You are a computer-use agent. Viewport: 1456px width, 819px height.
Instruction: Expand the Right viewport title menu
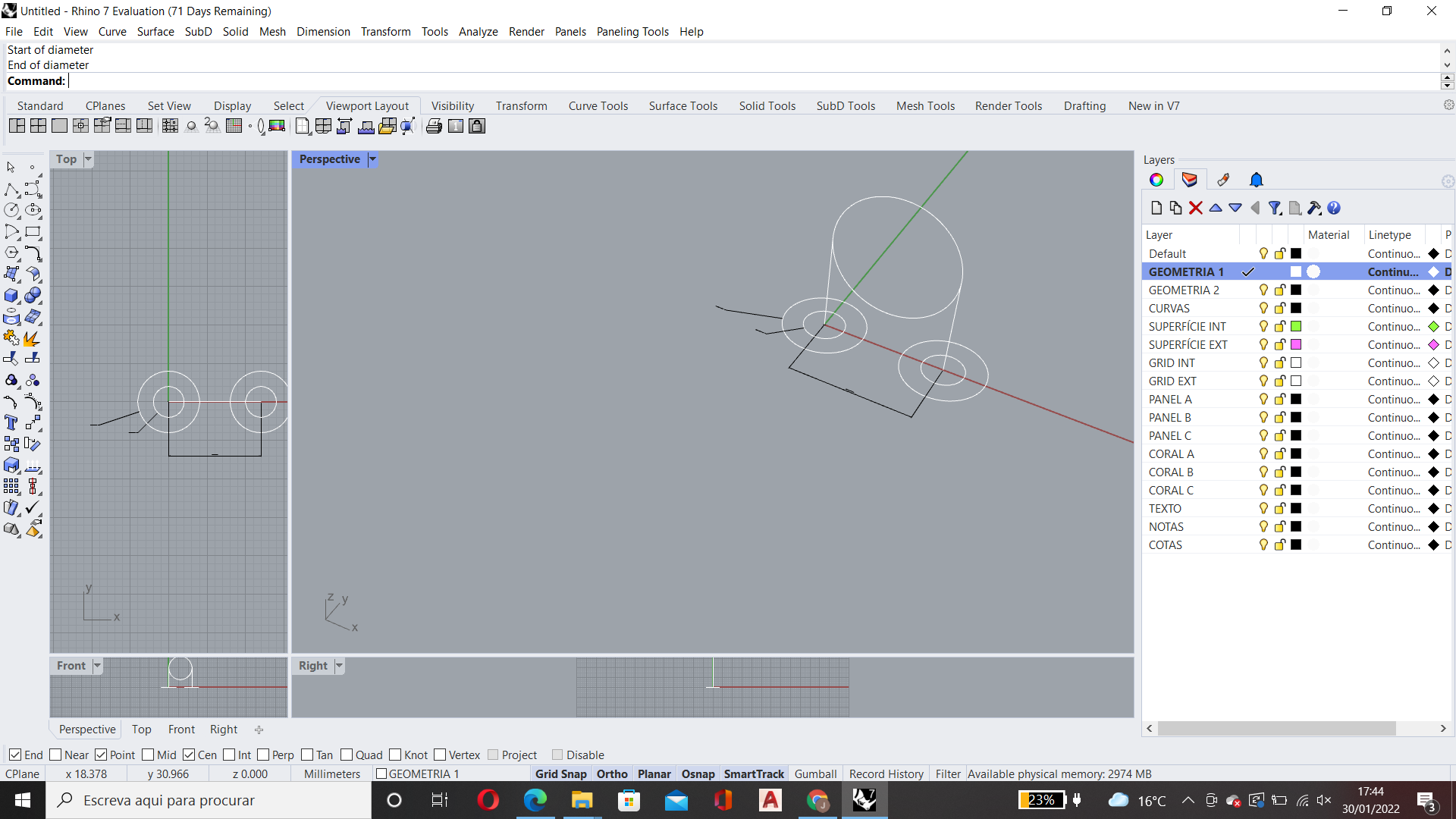(339, 666)
